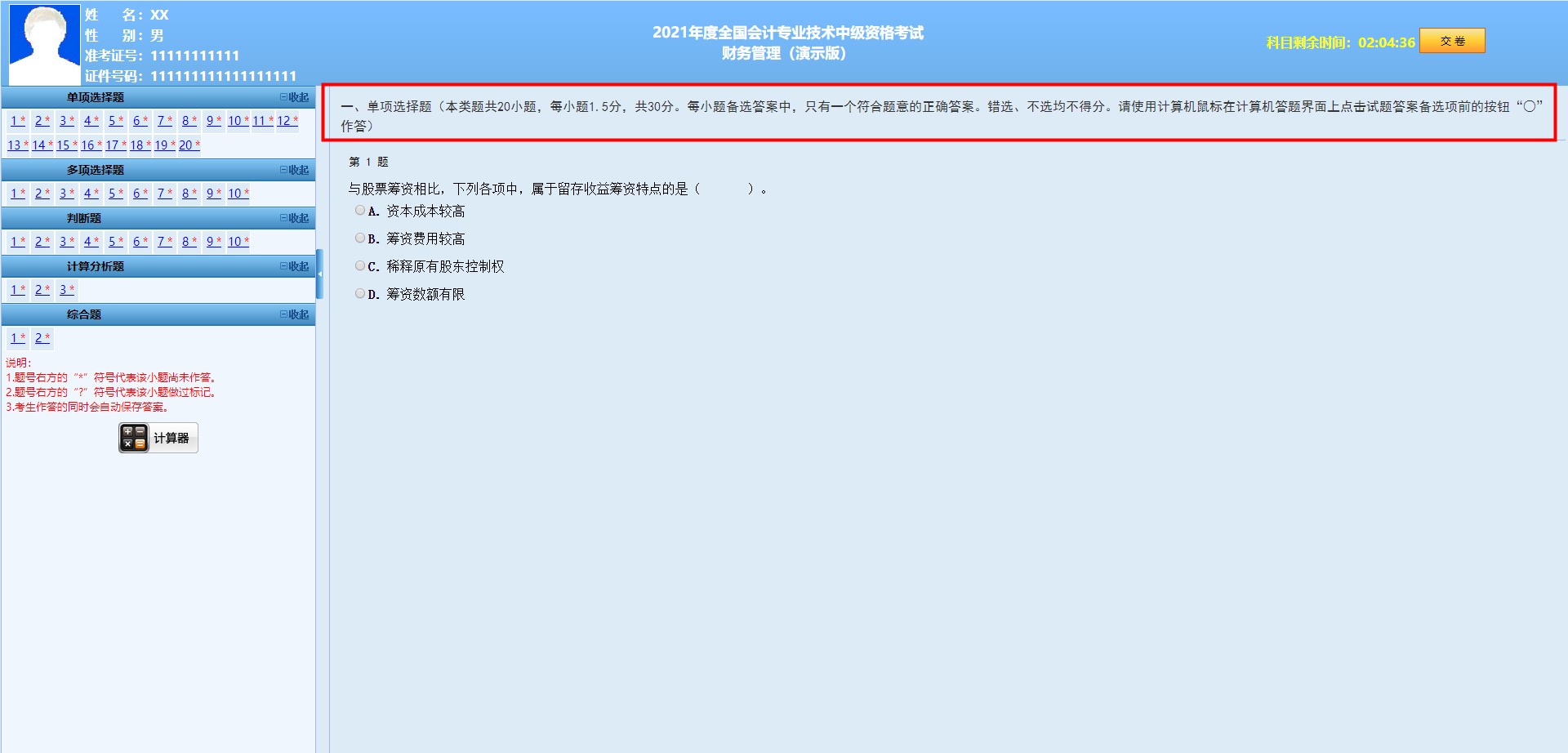This screenshot has width=1568, height=753.
Task: Go to 判断题 question 10
Action: coord(238,242)
